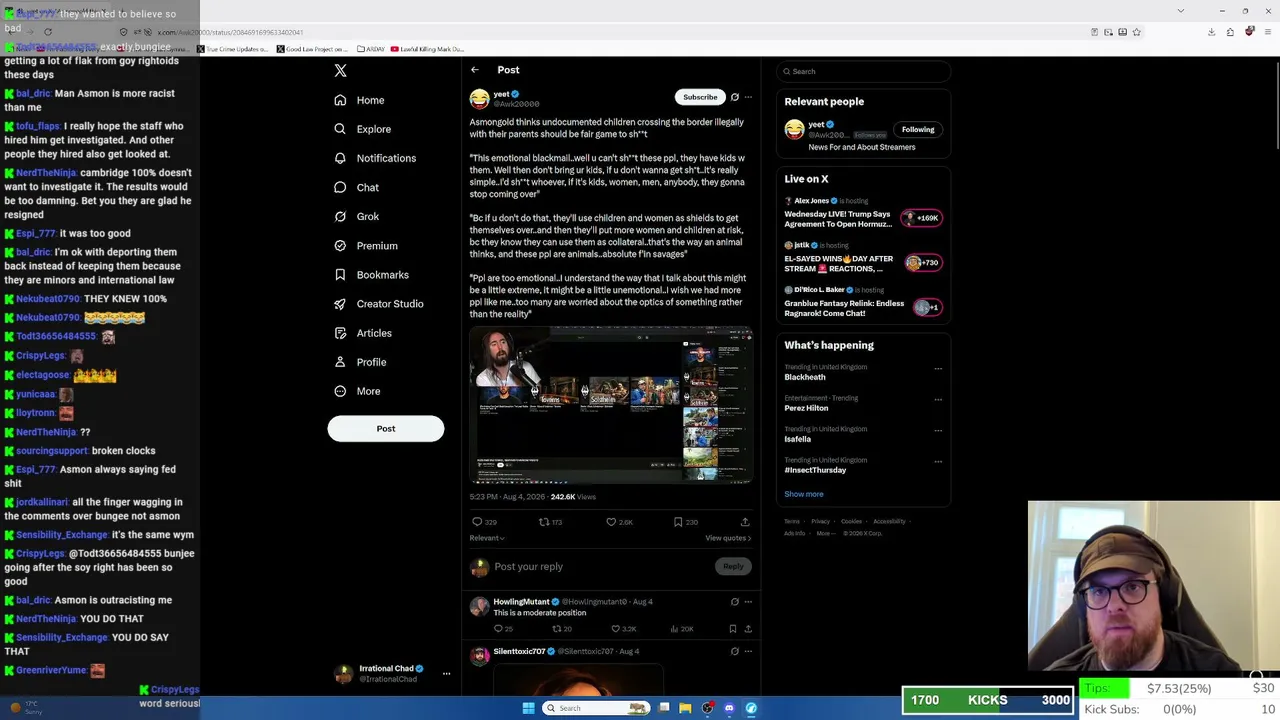Open Creator Studio from the sidebar
The height and width of the screenshot is (720, 1280).
coord(378,304)
